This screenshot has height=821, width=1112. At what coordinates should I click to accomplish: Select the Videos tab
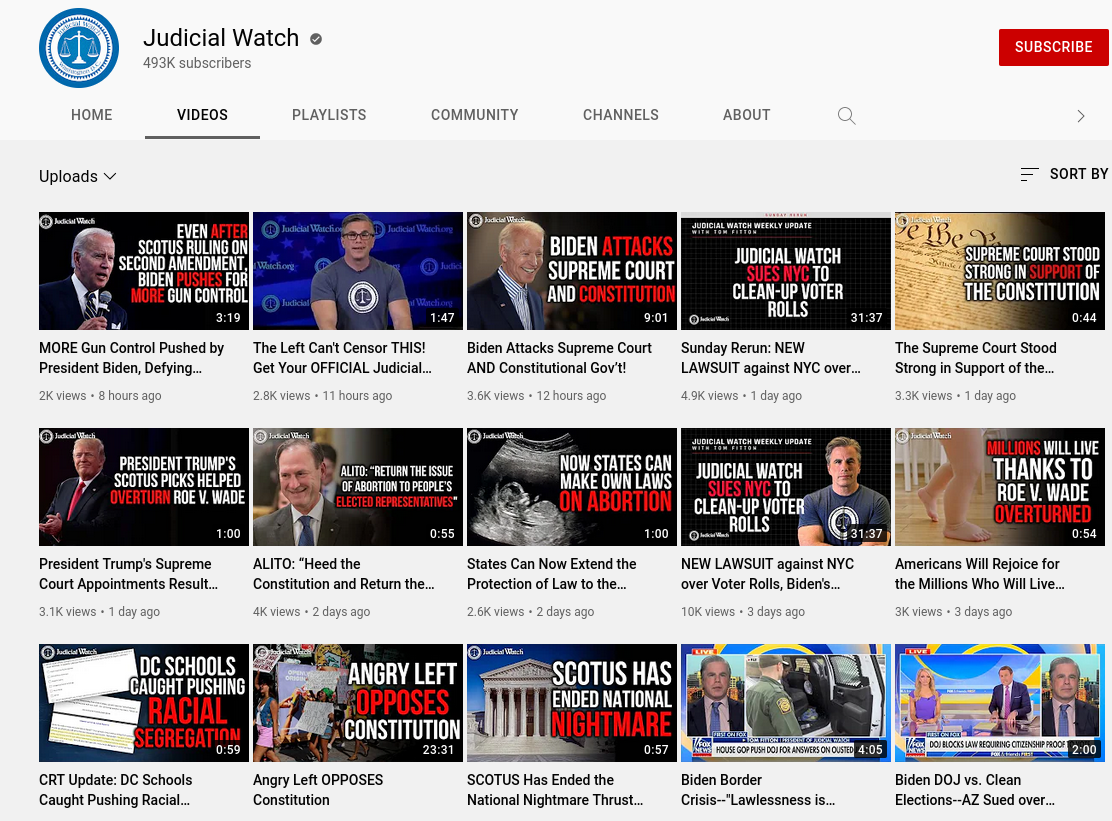[202, 115]
